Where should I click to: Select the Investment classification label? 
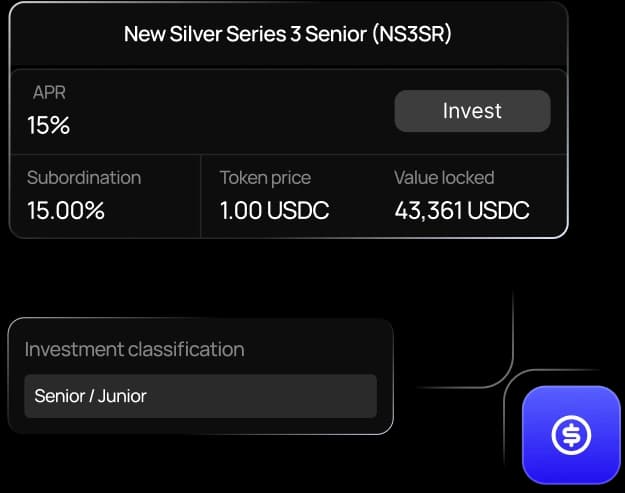(134, 350)
